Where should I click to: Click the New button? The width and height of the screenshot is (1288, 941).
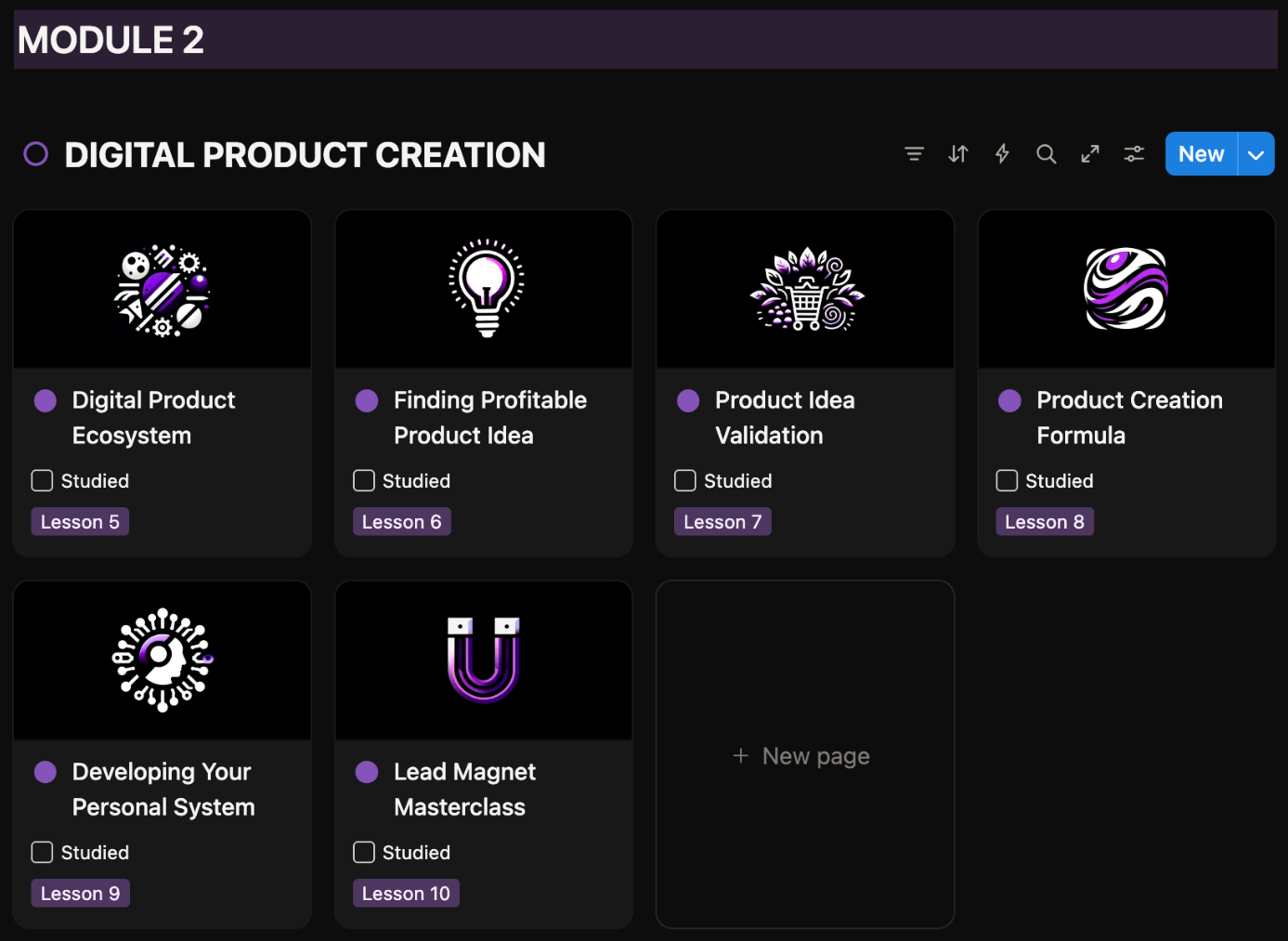(x=1201, y=154)
